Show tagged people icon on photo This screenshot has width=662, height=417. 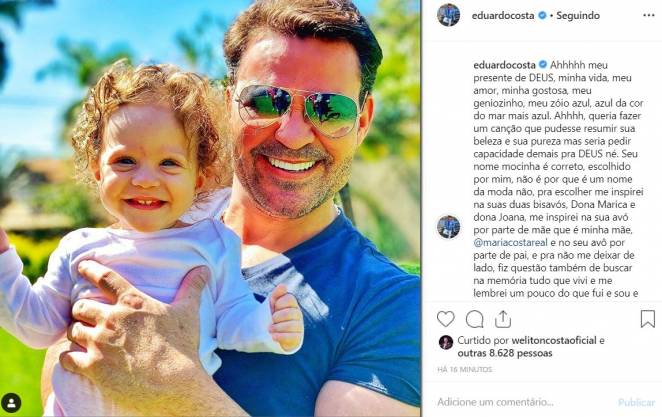[x=11, y=403]
